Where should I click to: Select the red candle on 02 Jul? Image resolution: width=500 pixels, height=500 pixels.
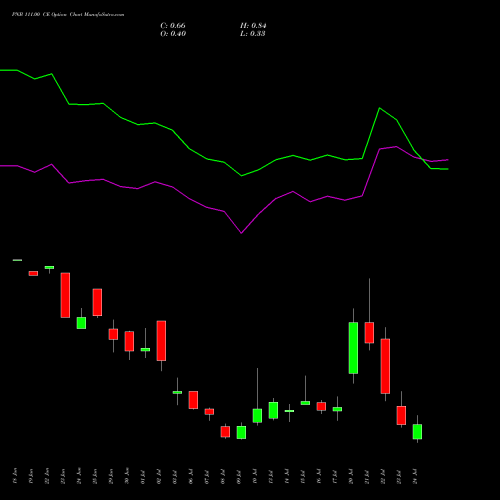click(161, 341)
